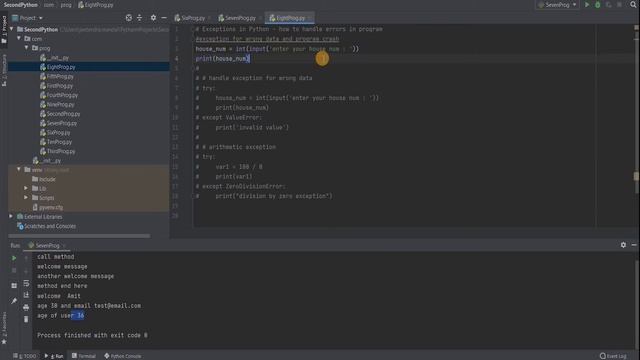Collapse the SecondPython root folder
The height and width of the screenshot is (360, 640).
[x=12, y=29]
